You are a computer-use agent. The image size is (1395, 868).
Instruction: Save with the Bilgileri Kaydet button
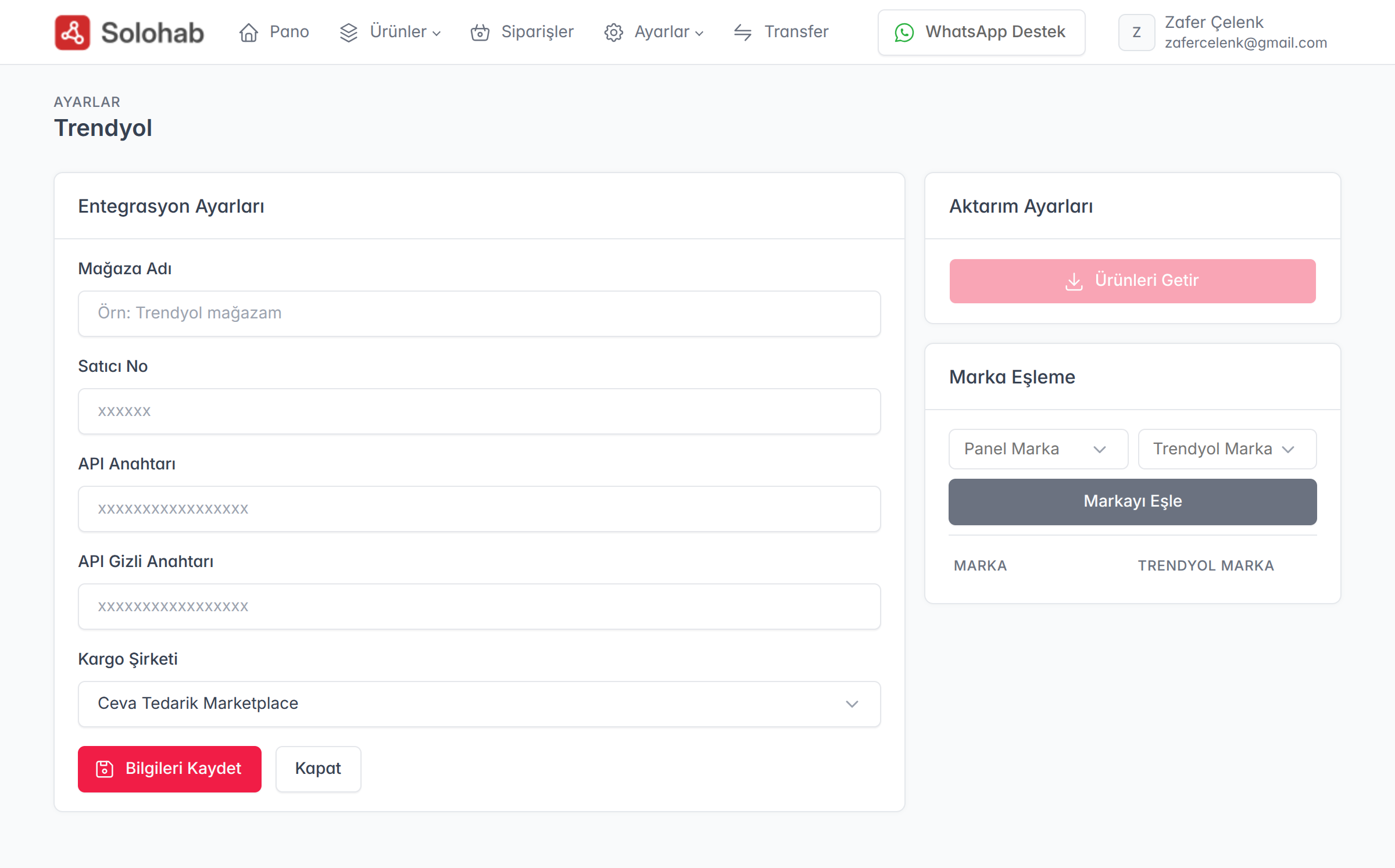[170, 769]
